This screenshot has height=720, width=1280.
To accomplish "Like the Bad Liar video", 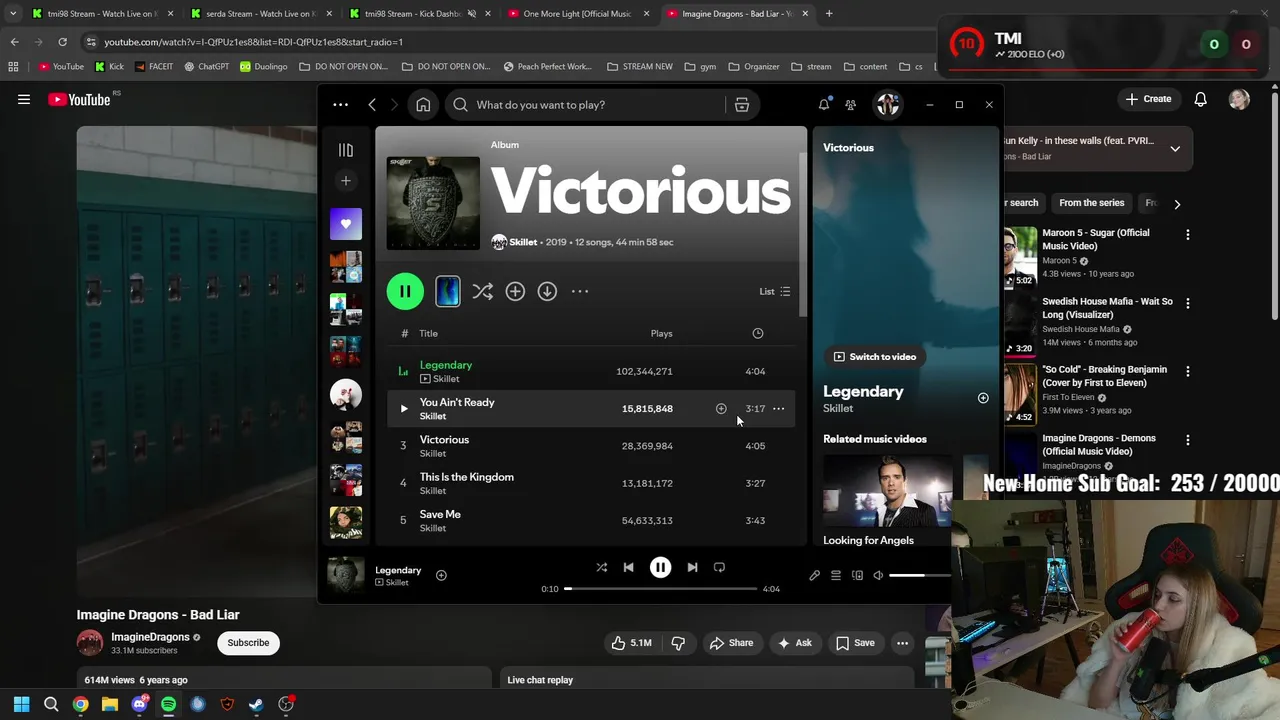I will [x=631, y=643].
